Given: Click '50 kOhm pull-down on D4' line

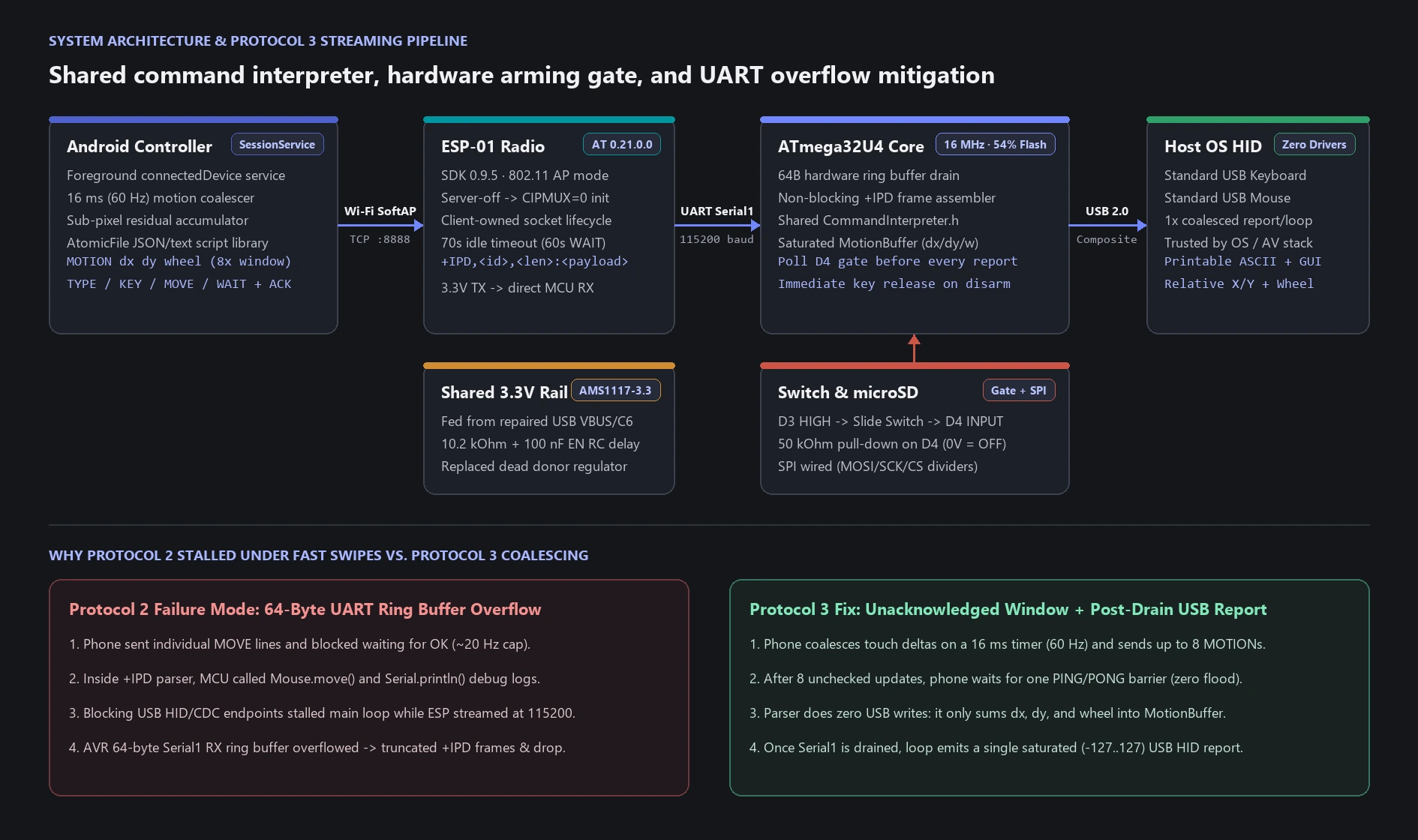Looking at the screenshot, I should (x=891, y=444).
